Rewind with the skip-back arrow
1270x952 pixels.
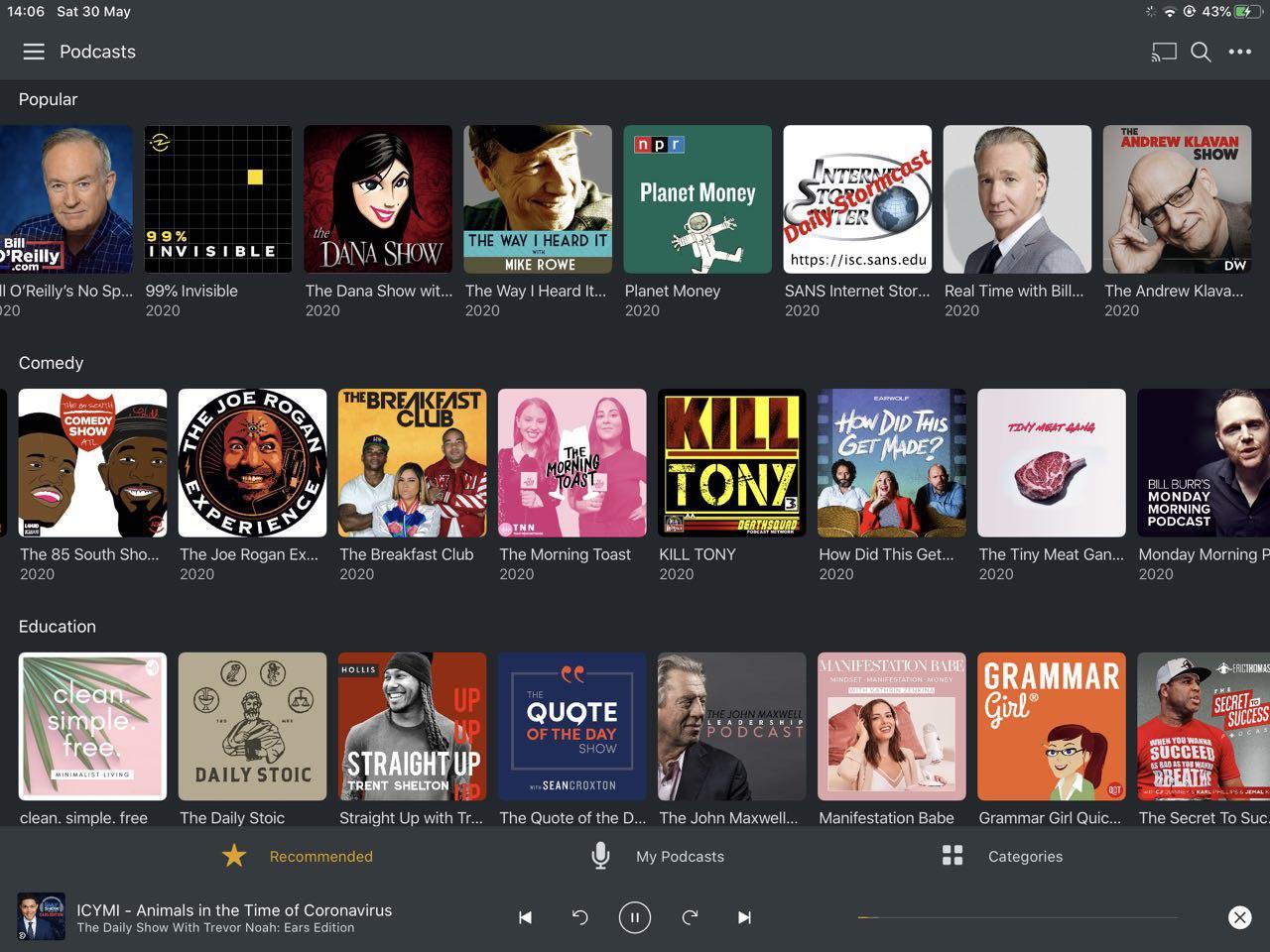click(580, 917)
